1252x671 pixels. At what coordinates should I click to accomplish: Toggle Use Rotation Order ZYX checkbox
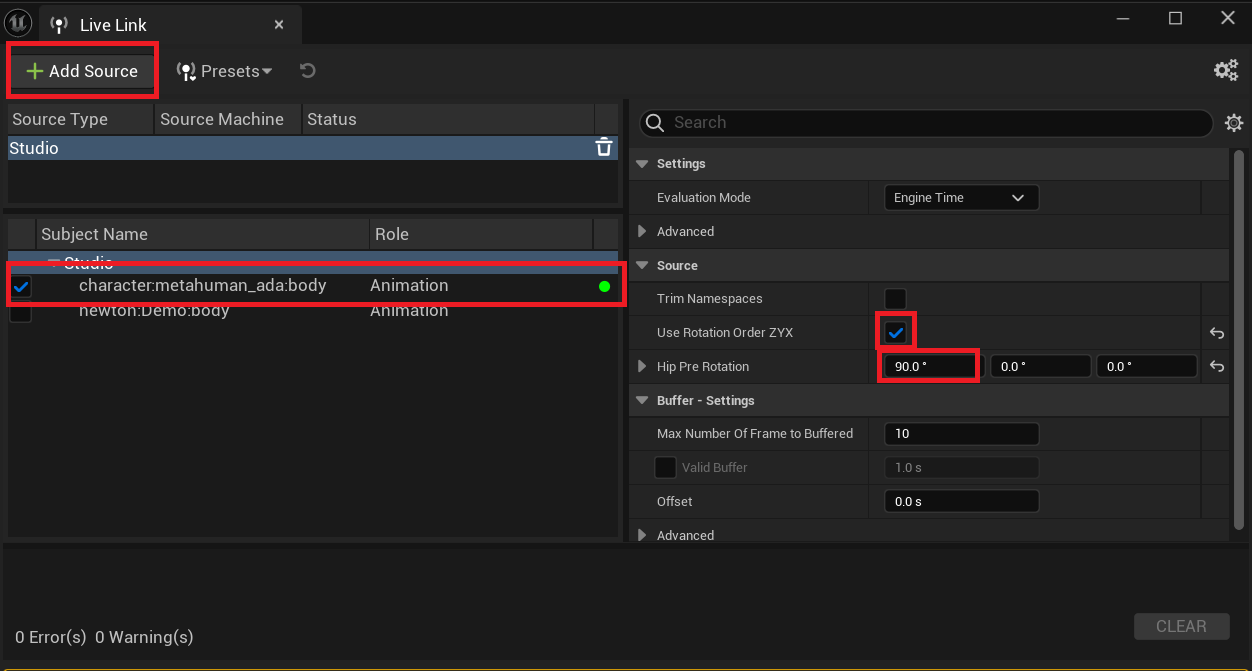point(895,333)
